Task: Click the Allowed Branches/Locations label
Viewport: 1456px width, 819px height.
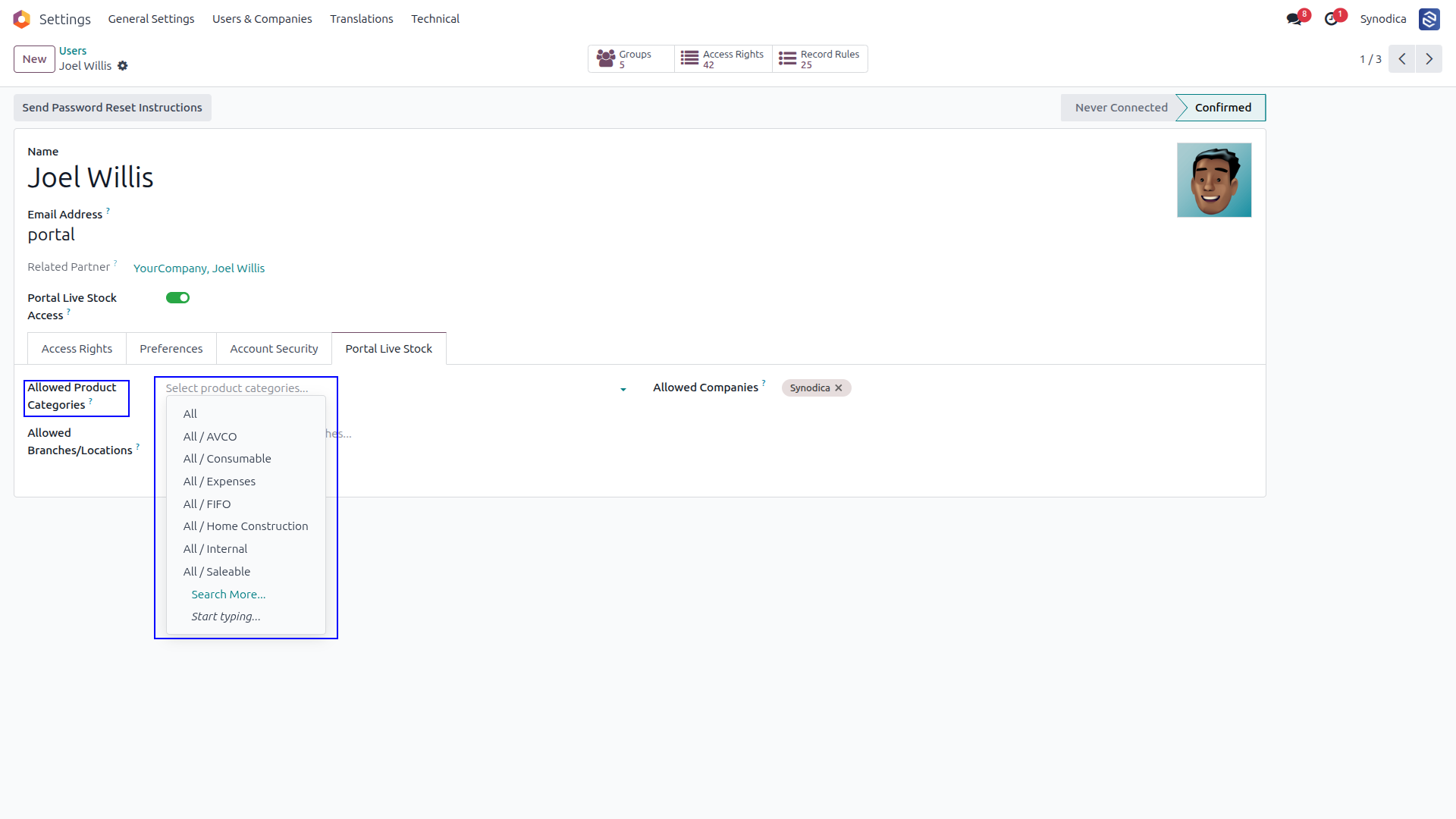Action: [x=80, y=442]
